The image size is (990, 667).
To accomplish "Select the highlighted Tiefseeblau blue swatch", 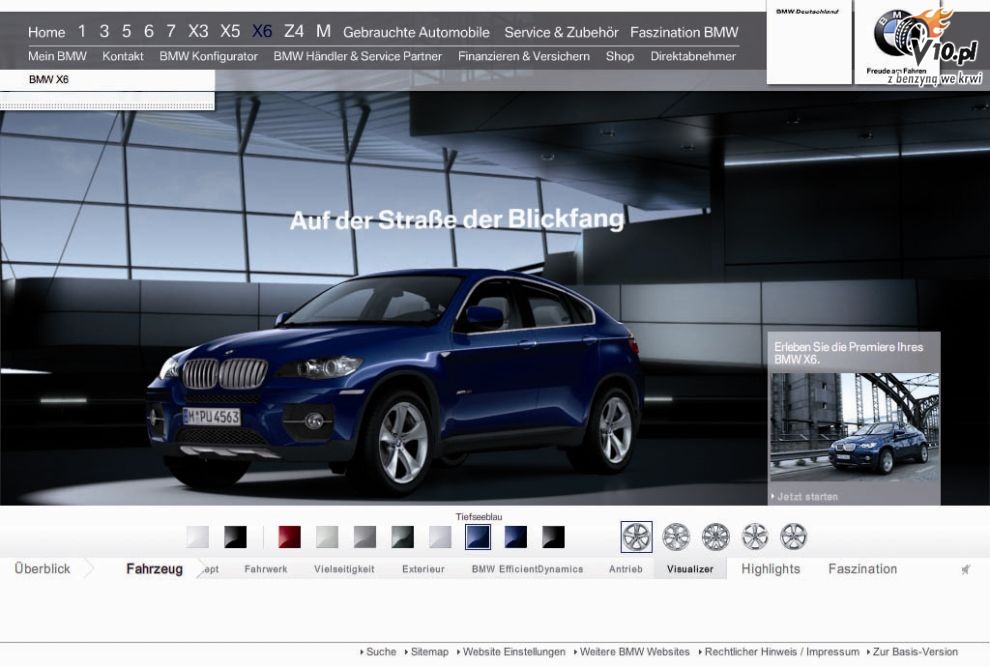I will pyautogui.click(x=478, y=537).
